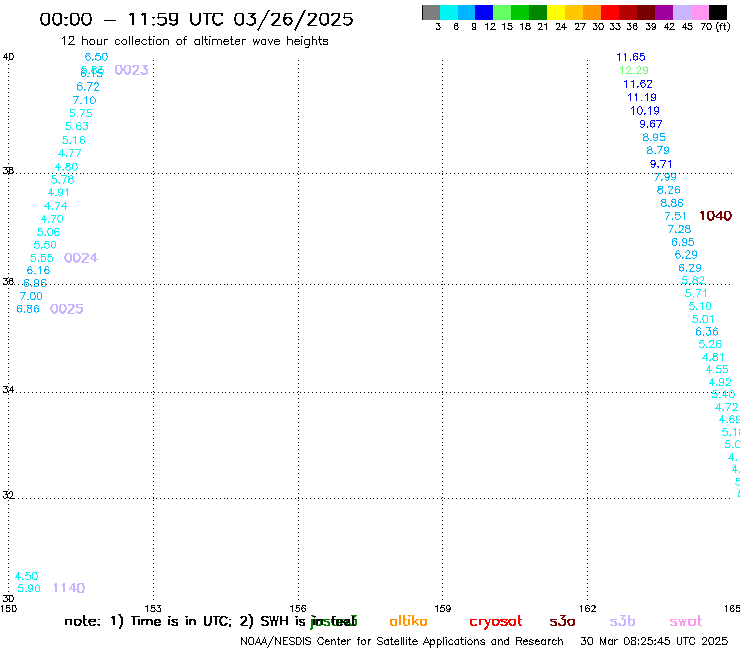Screen dimensions: 740x650
Task: Click the black swatch at the legend end
Action: point(718,12)
